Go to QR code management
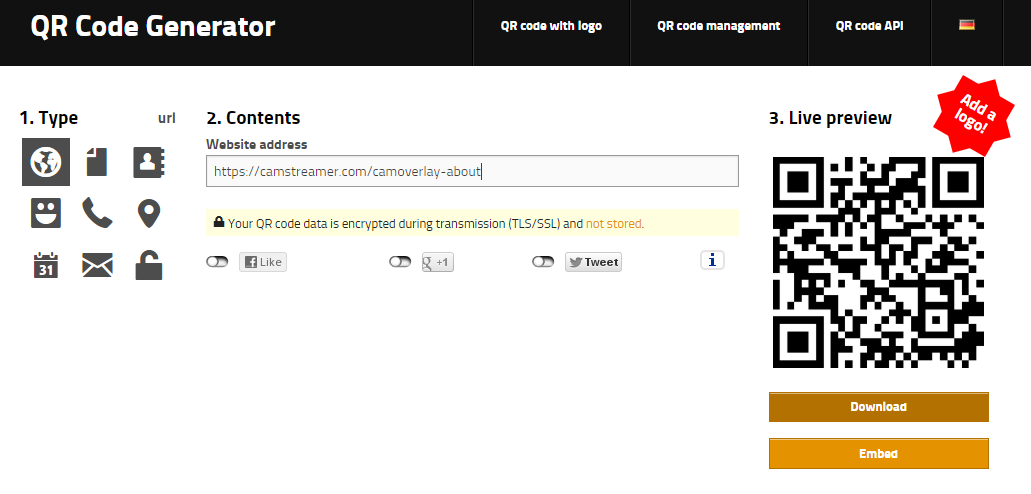Screen dimensions: 1031x494 click(718, 26)
